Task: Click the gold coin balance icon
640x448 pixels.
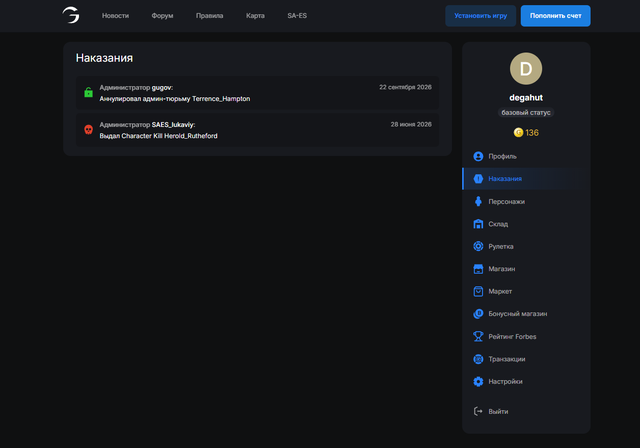Action: (518, 133)
